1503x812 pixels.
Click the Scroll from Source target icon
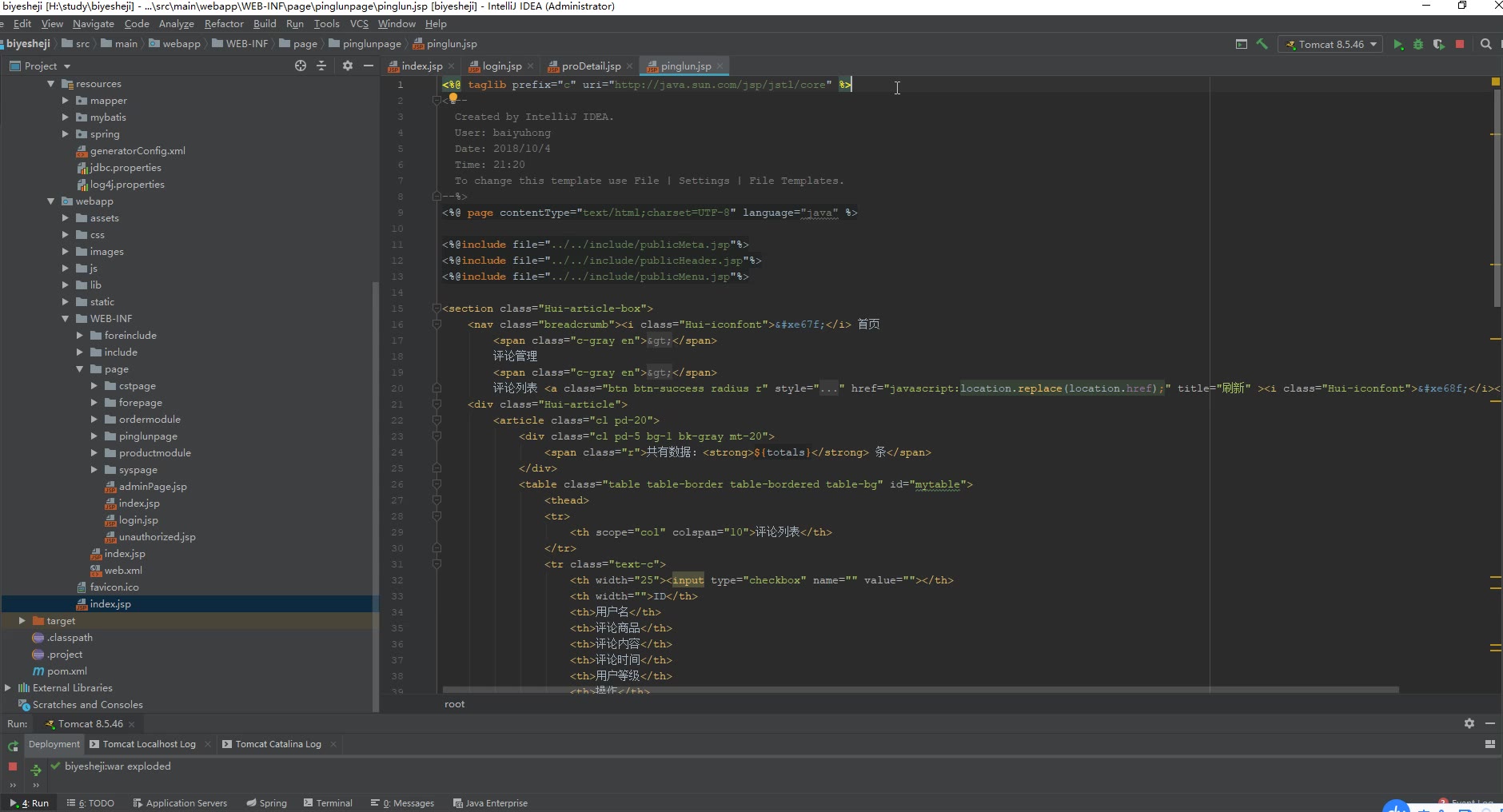point(301,66)
